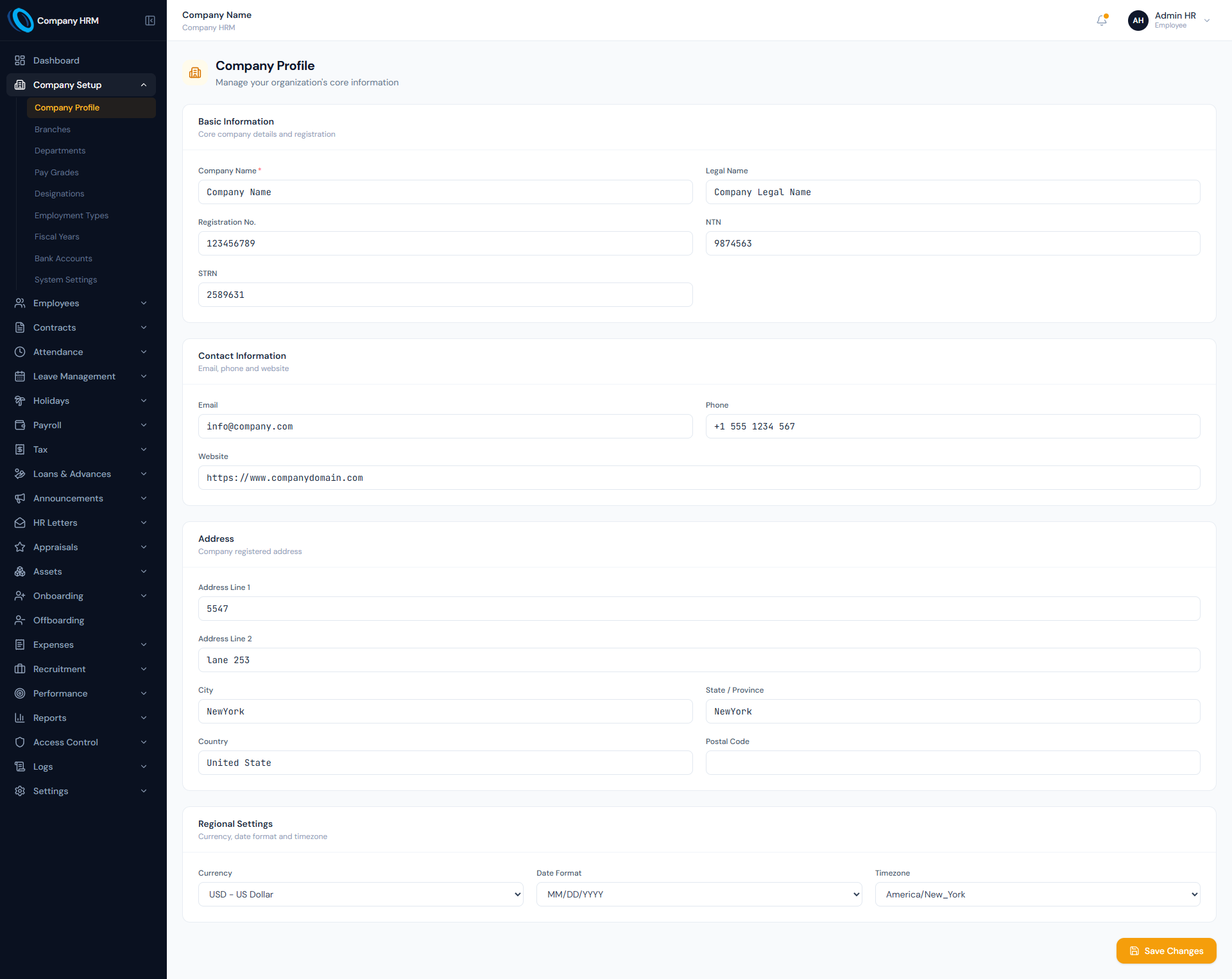1232x979 pixels.
Task: Click the Assets boxes icon
Action: pyautogui.click(x=20, y=571)
